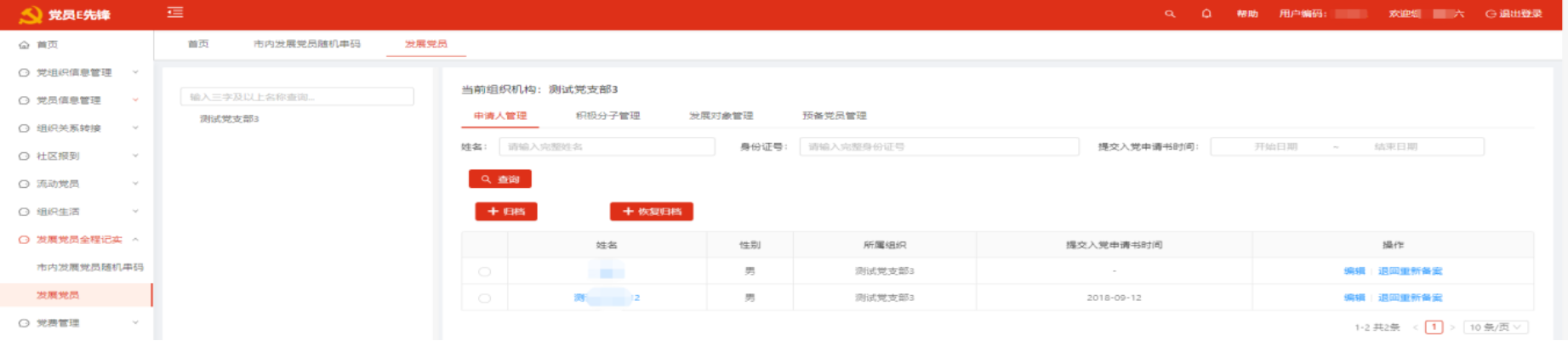Screen dimensions: 1568x341
Task: Click the home icon beside 首页 in sidebar
Action: pos(24,45)
